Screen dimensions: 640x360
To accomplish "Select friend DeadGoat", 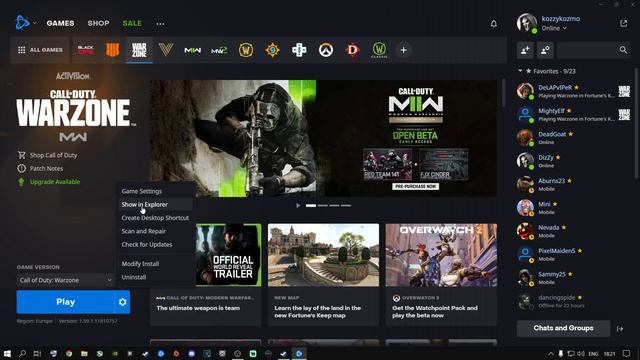I will tap(573, 138).
